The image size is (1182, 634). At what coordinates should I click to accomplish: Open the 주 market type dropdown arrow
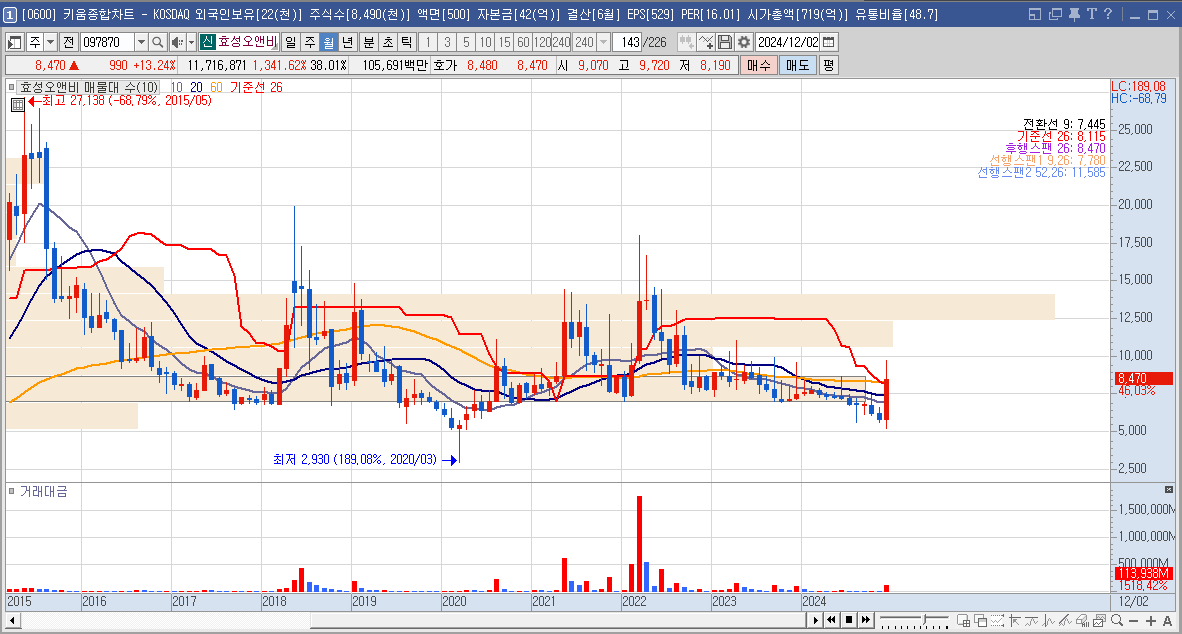(50, 42)
